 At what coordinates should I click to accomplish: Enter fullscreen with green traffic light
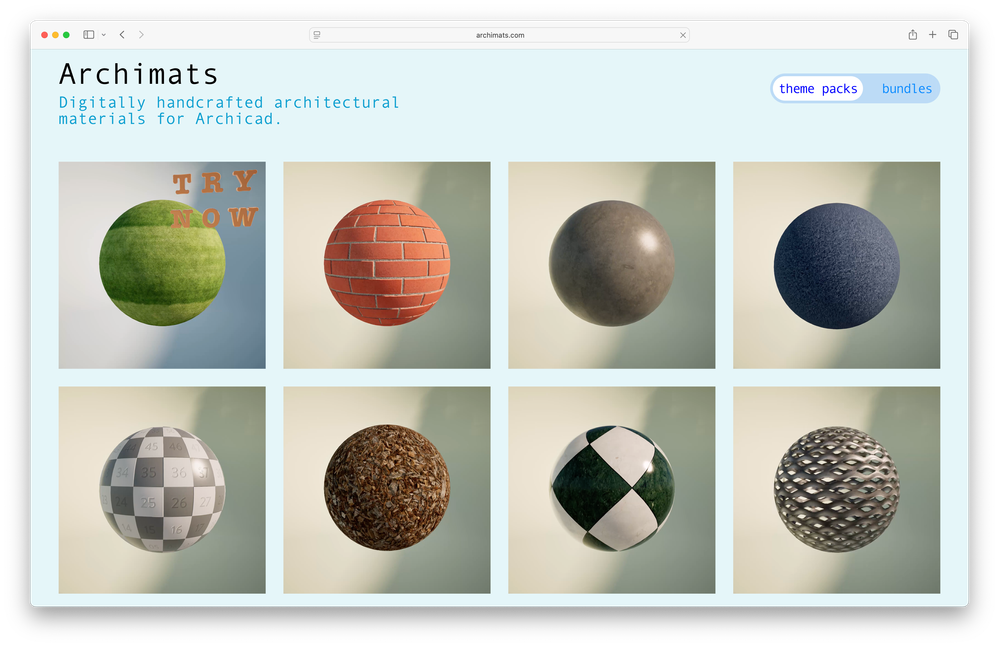point(66,35)
